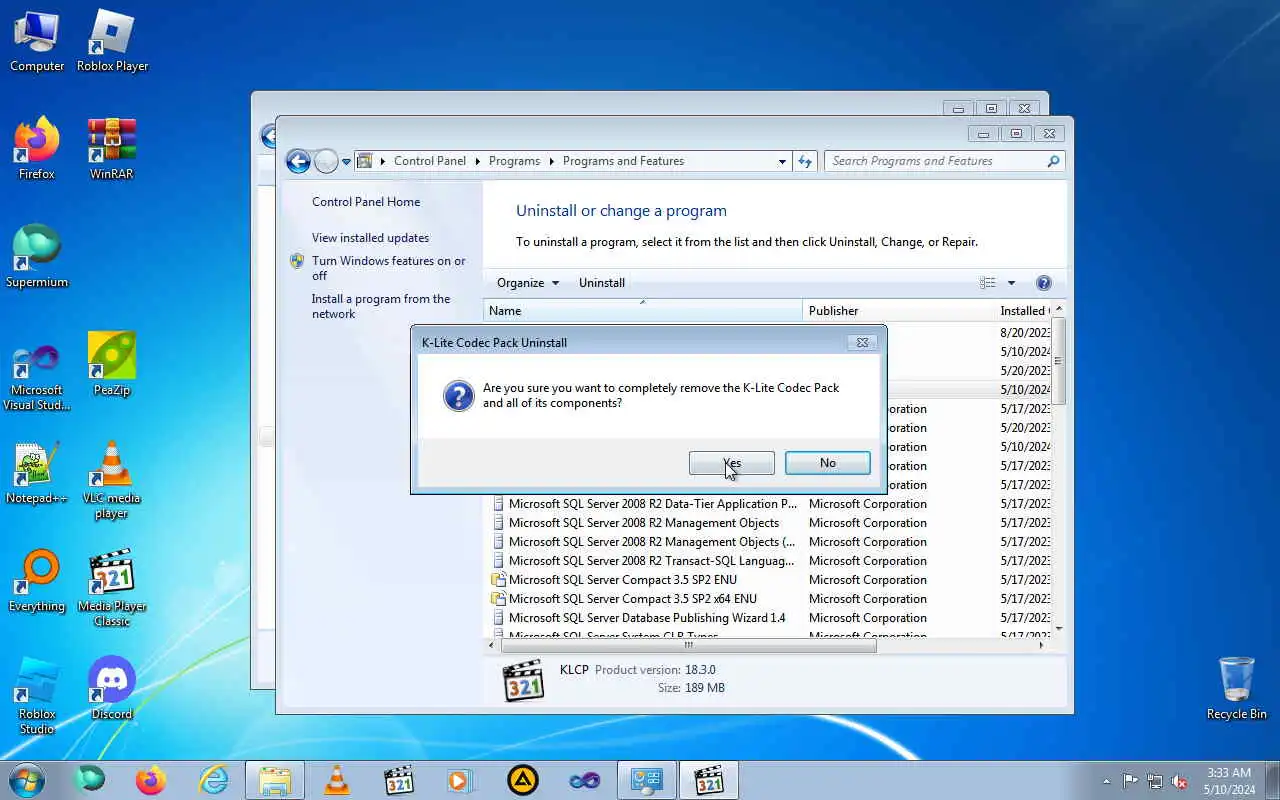Click Turn Windows features on or off
Image resolution: width=1280 pixels, height=800 pixels.
388,268
